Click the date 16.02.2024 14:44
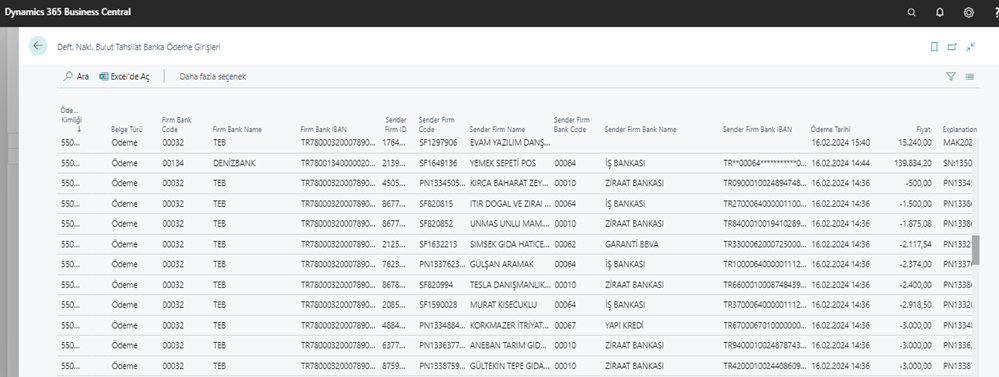 click(840, 164)
